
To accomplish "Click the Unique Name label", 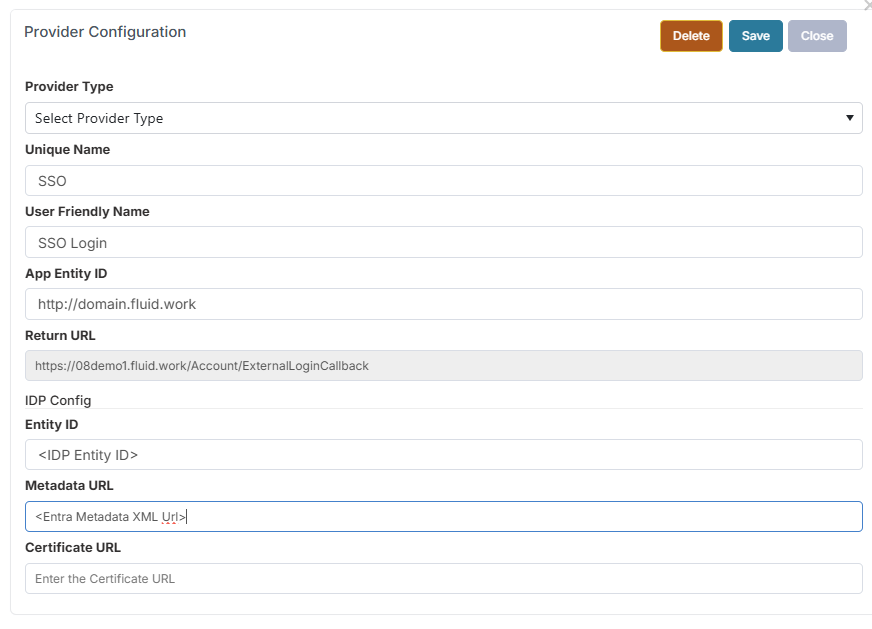I will point(67,150).
